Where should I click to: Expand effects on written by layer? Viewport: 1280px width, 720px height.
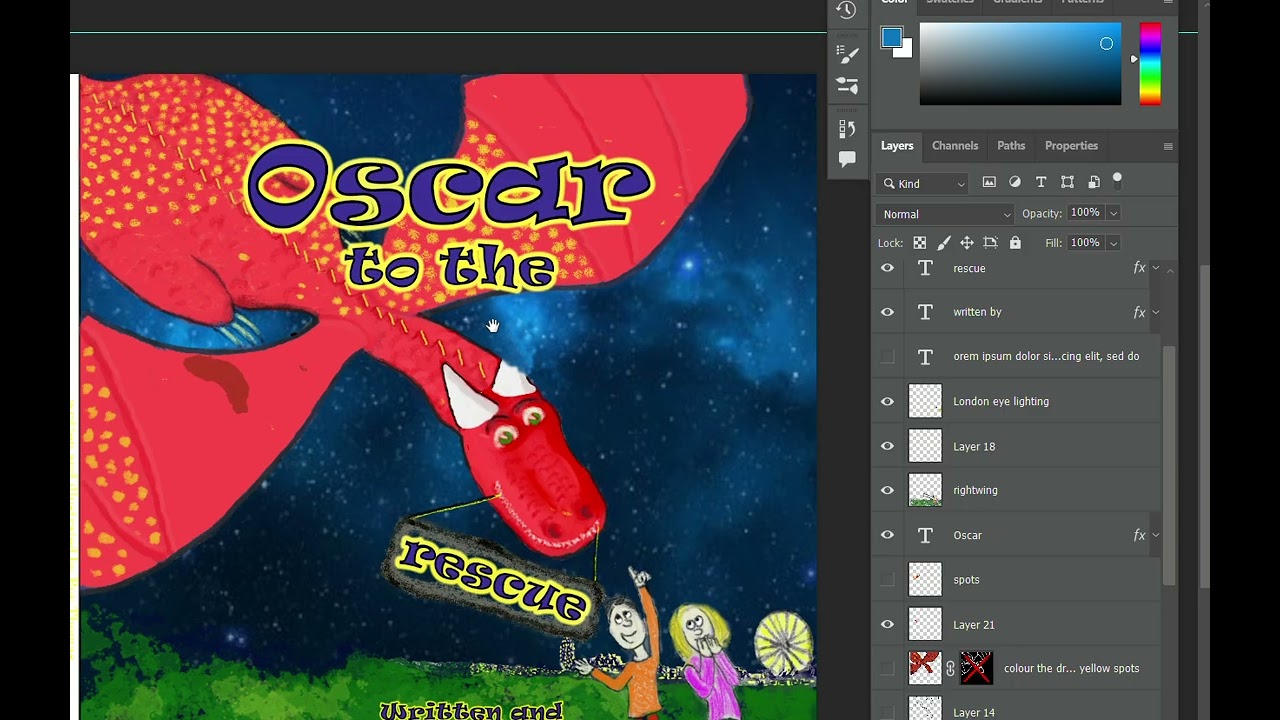coord(1156,312)
